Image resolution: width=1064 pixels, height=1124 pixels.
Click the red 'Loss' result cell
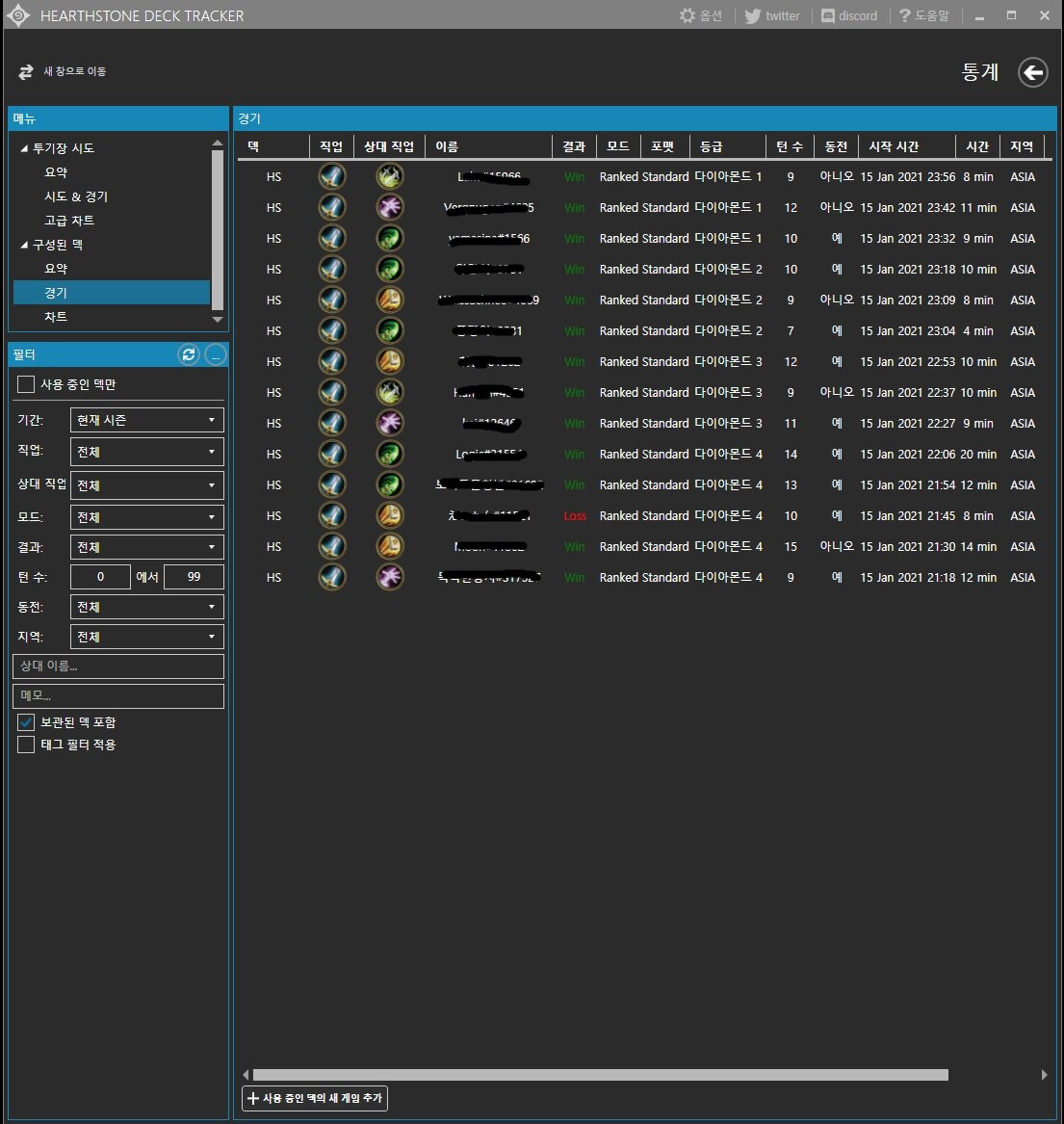575,516
